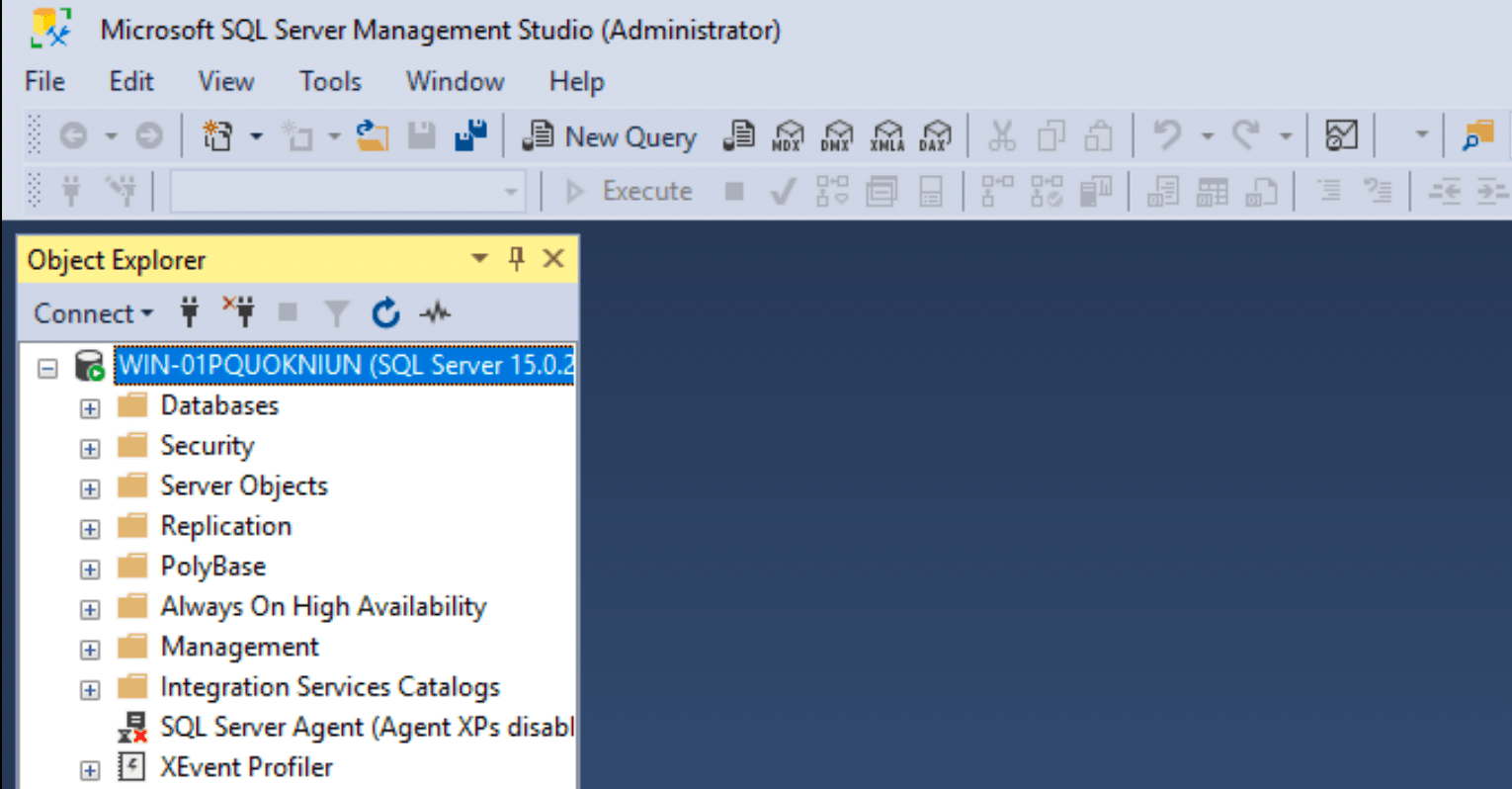Open the Window menu
The width and height of the screenshot is (1512, 789).
tap(455, 81)
